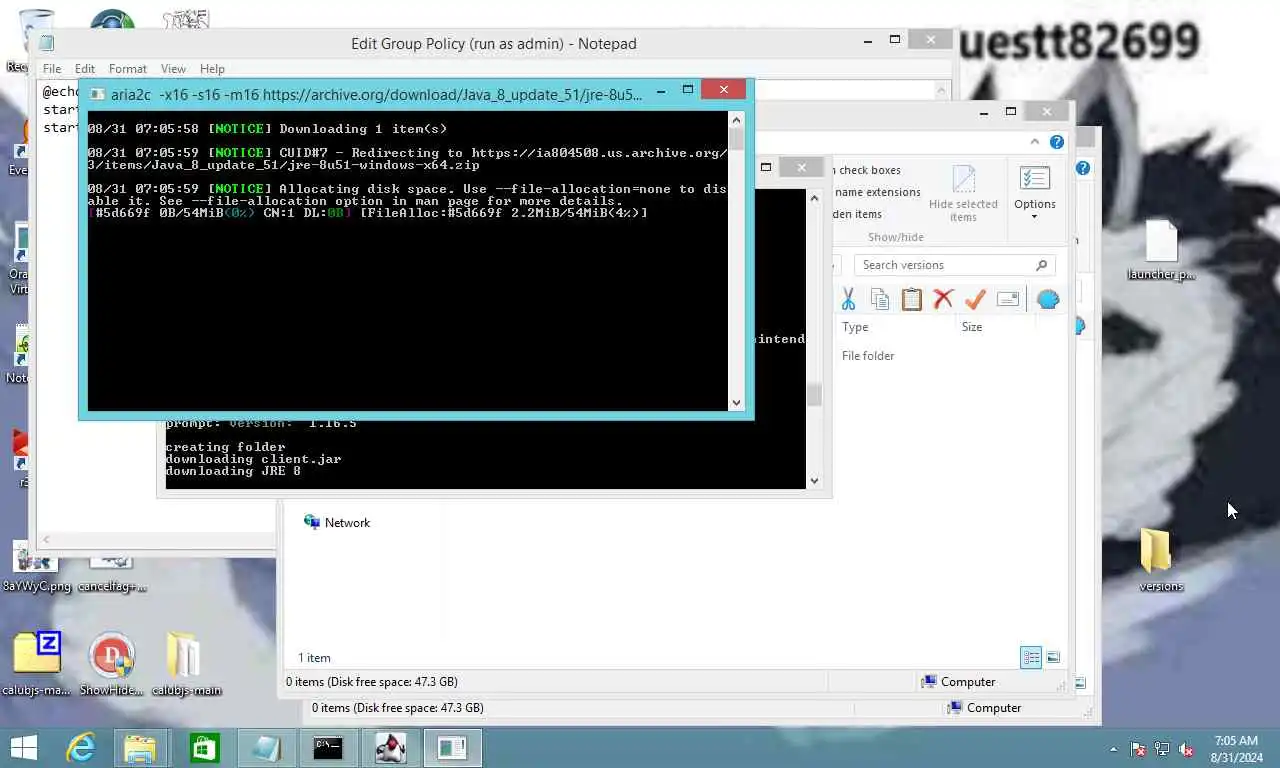Select the ShowHide desktop shortcut
The image size is (1280, 768).
111,663
